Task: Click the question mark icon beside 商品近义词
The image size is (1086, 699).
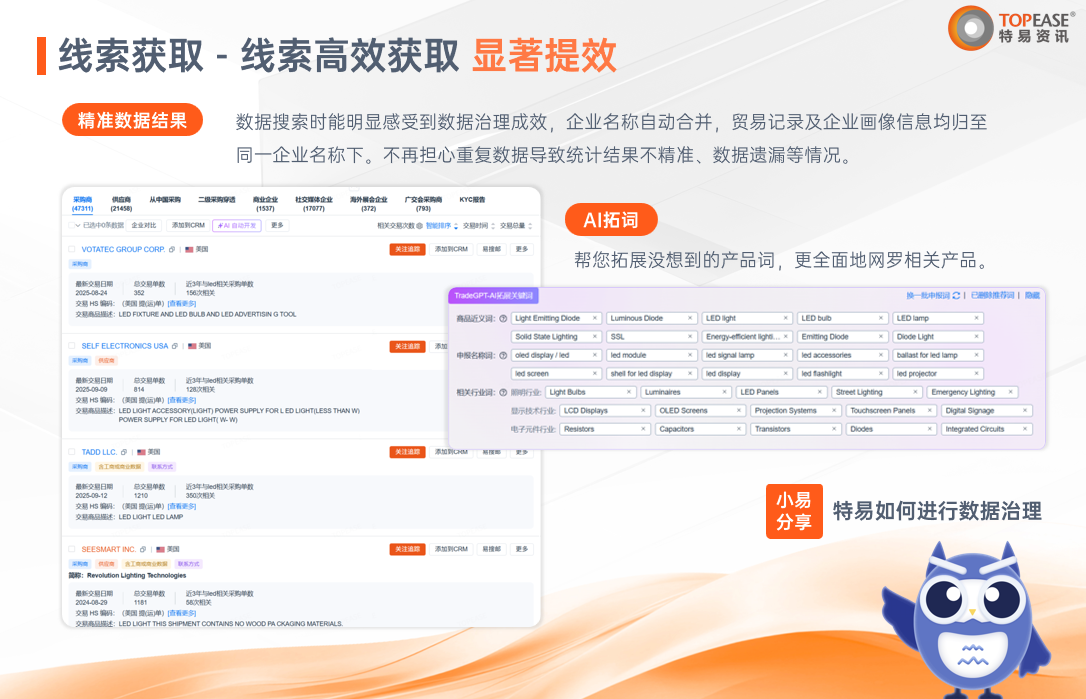Action: click(x=503, y=317)
